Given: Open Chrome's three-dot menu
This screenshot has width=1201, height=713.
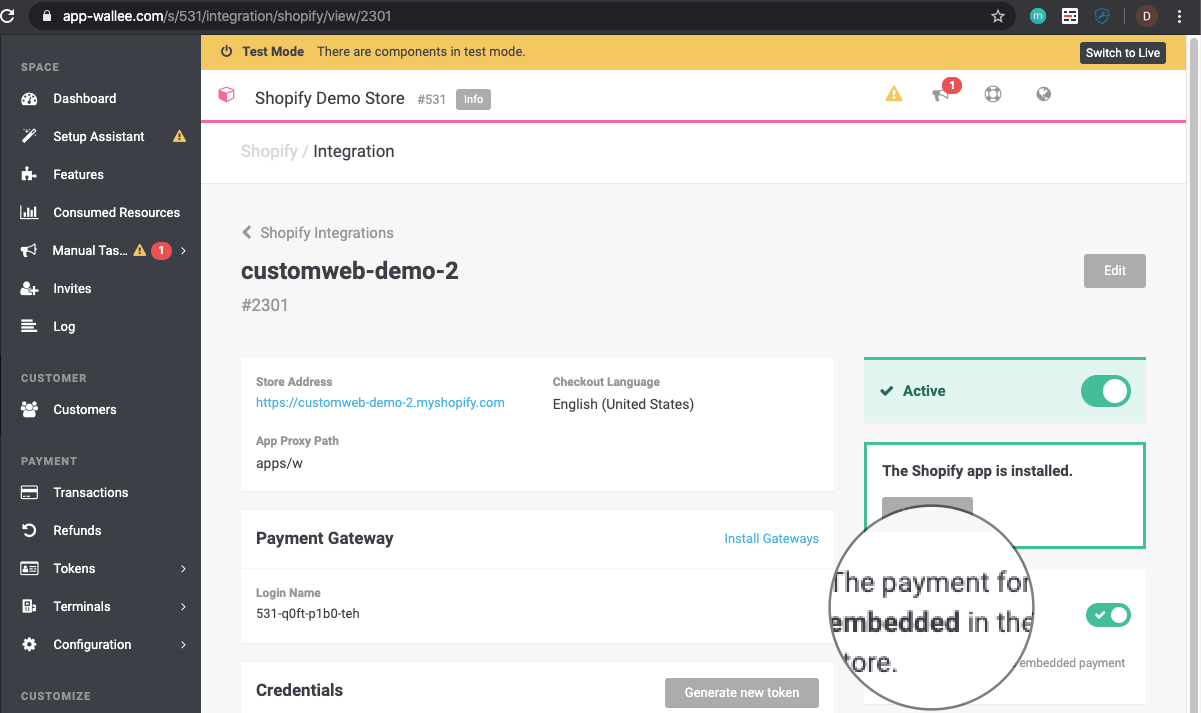Looking at the screenshot, I should 1178,16.
